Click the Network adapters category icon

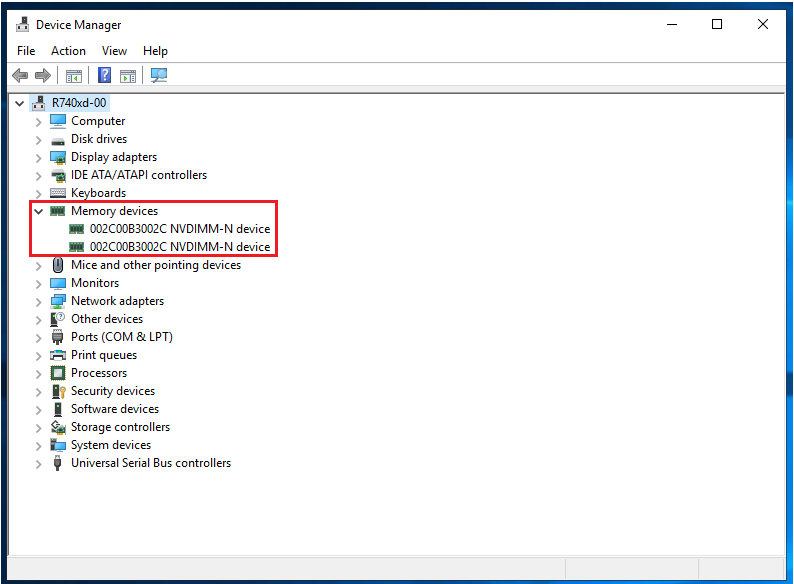[x=58, y=301]
